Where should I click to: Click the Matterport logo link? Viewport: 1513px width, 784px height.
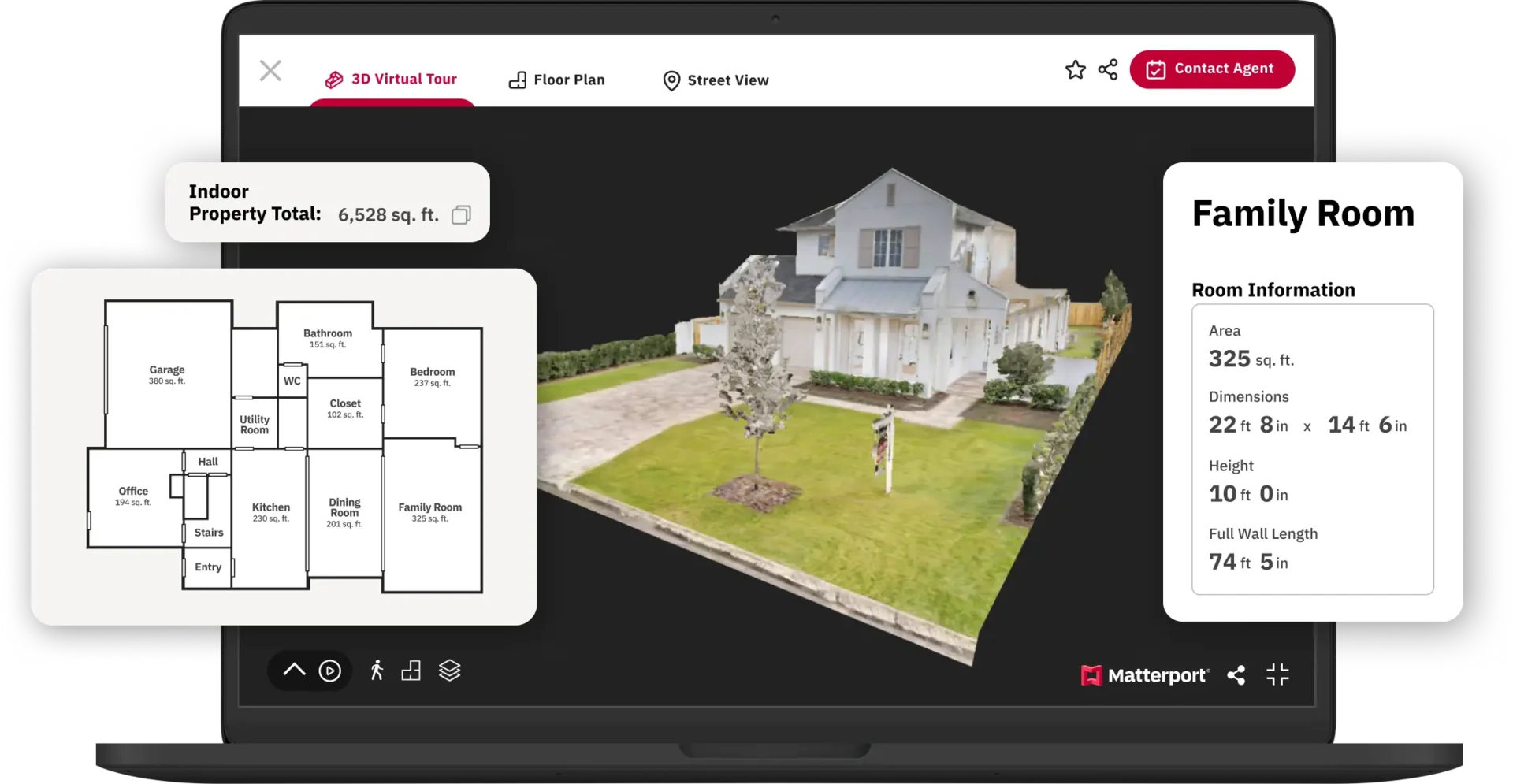1145,675
